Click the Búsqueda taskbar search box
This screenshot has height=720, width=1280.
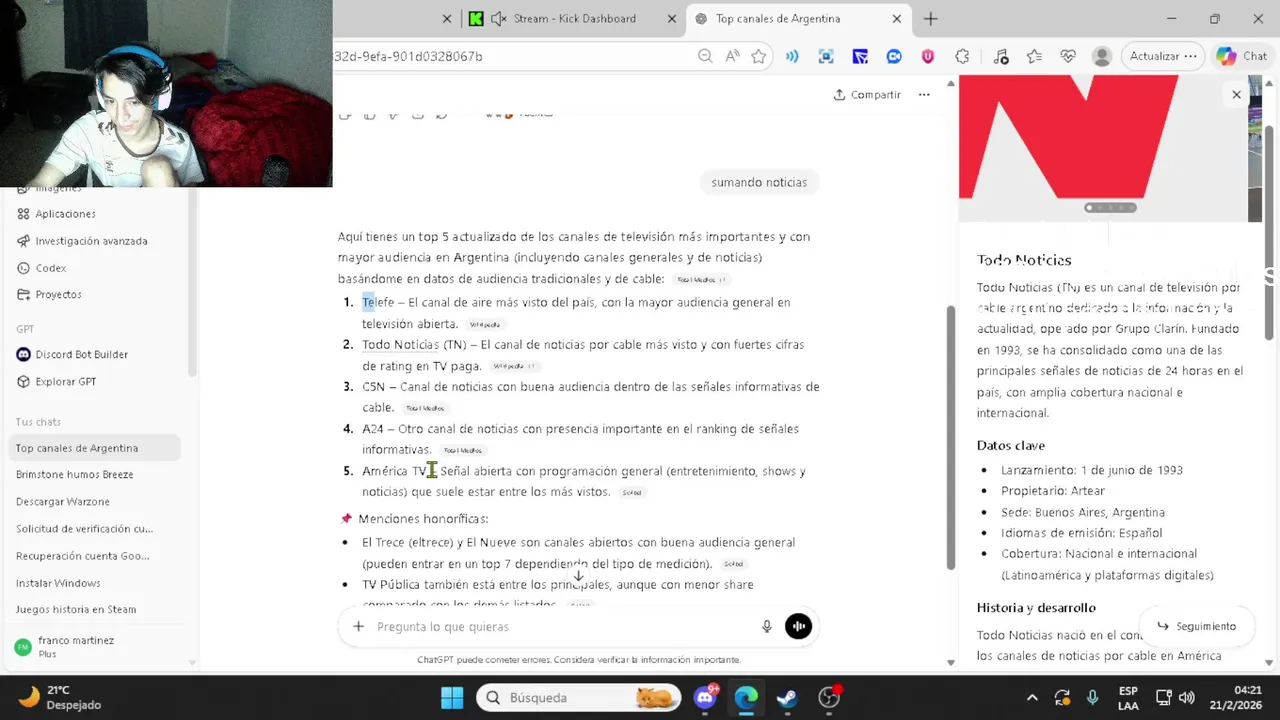pos(578,697)
